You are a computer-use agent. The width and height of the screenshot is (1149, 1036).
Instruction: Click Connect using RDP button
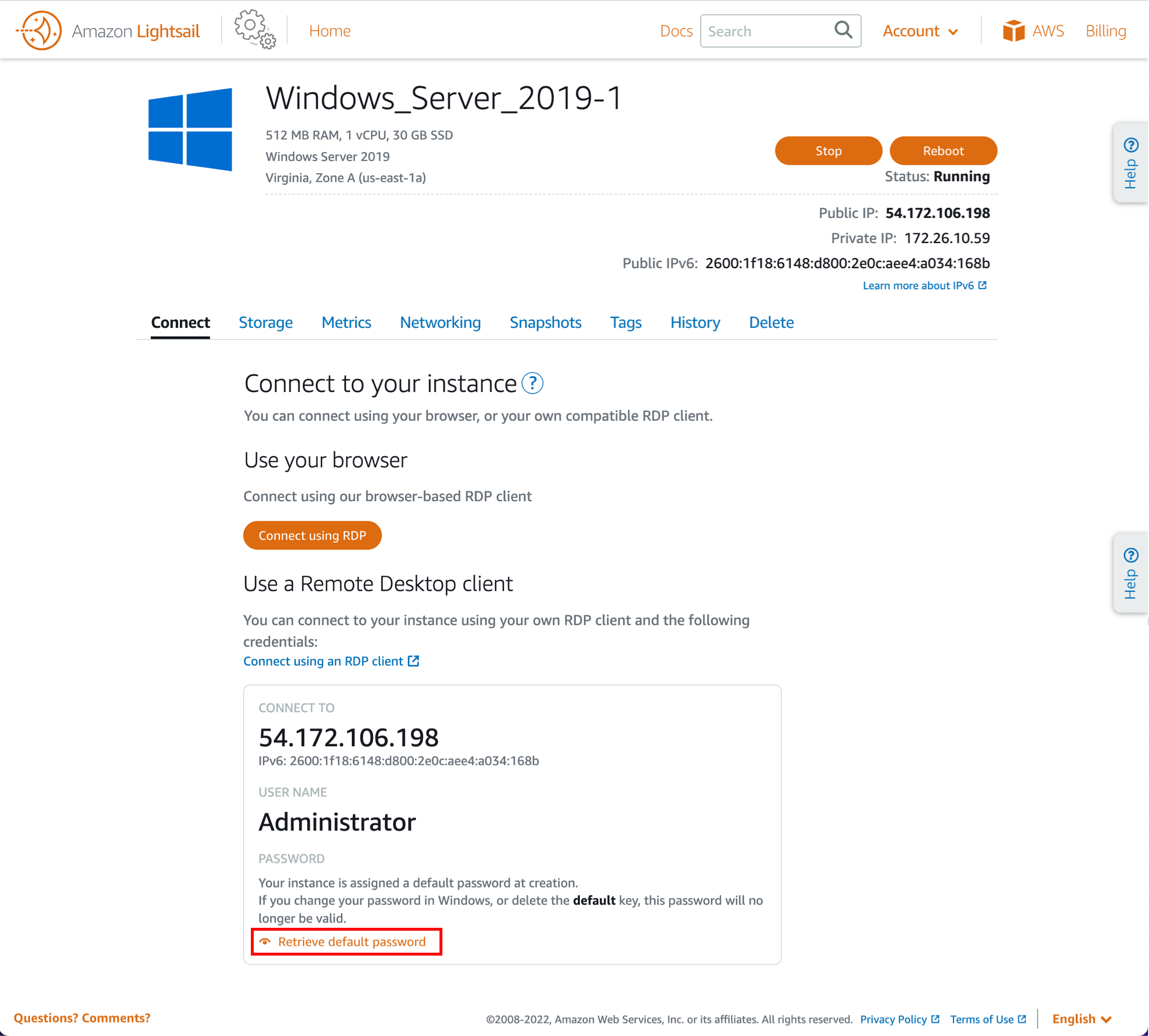pyautogui.click(x=313, y=535)
